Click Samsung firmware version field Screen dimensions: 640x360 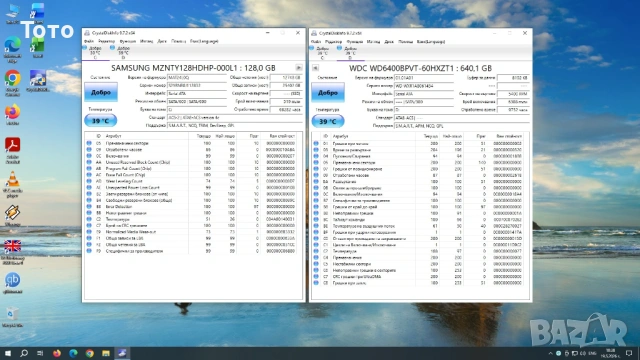coord(197,77)
